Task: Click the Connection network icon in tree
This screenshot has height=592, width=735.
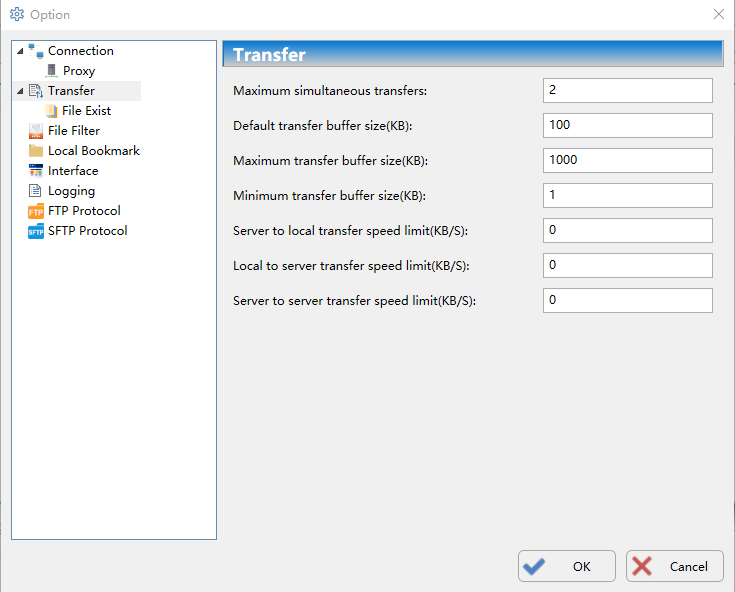Action: [36, 51]
